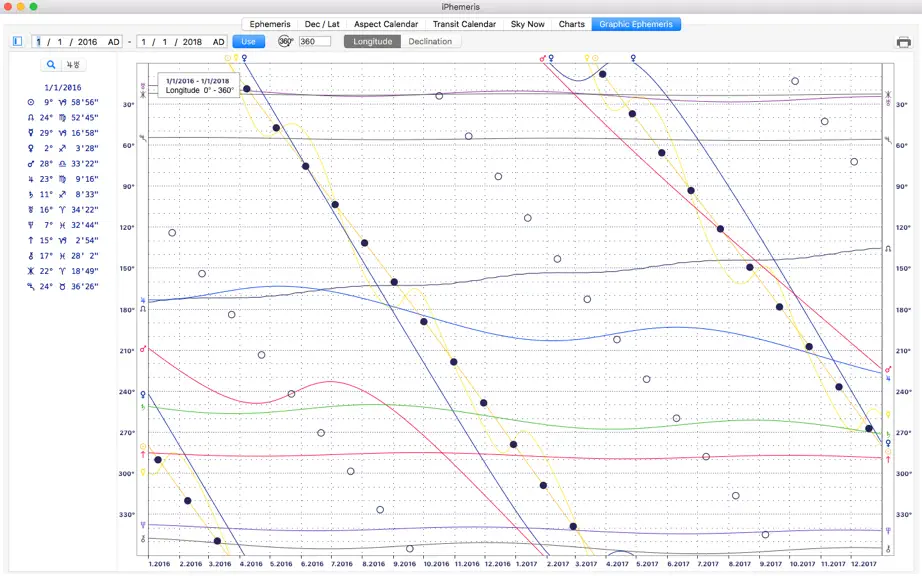Image resolution: width=922 pixels, height=576 pixels.
Task: Switch to Longitude mode
Action: [372, 41]
